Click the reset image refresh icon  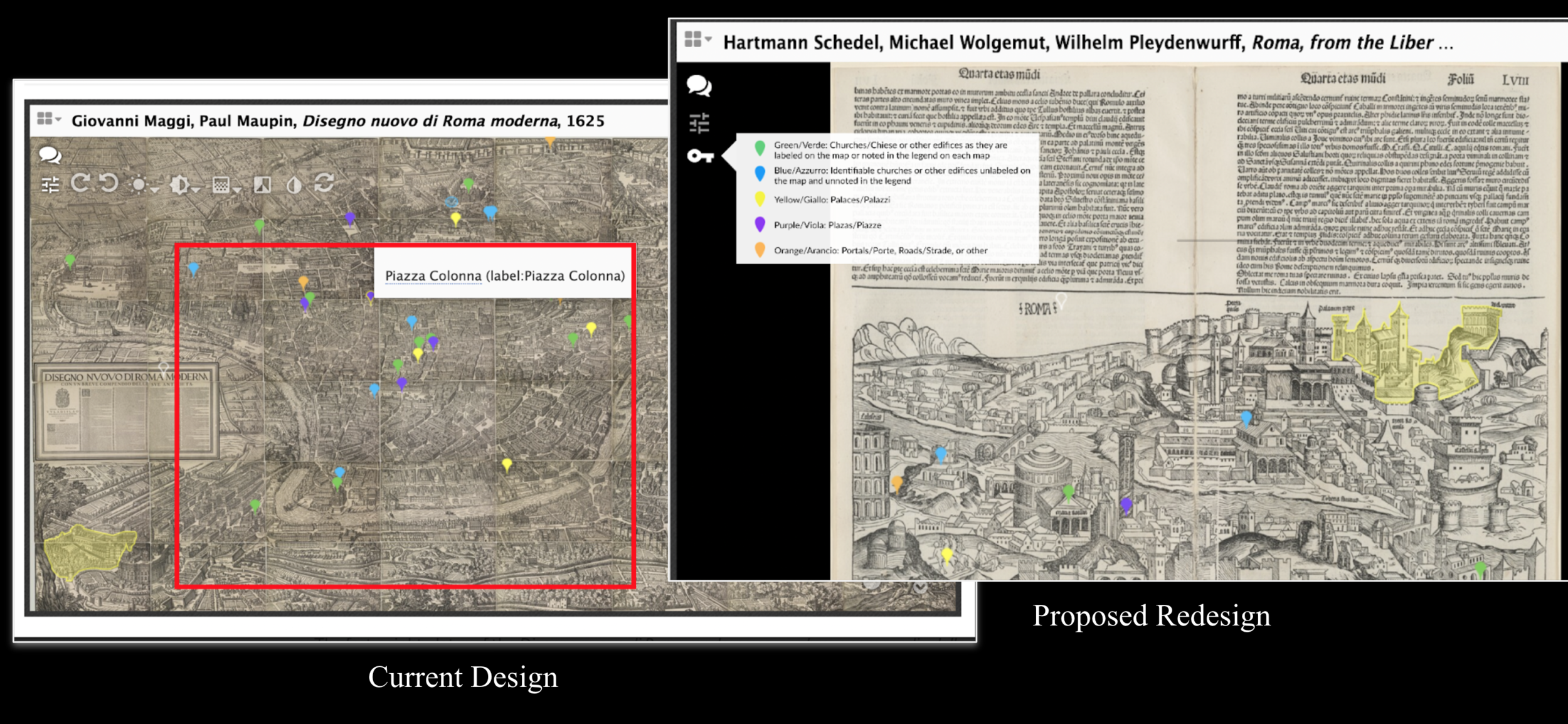pos(324,183)
